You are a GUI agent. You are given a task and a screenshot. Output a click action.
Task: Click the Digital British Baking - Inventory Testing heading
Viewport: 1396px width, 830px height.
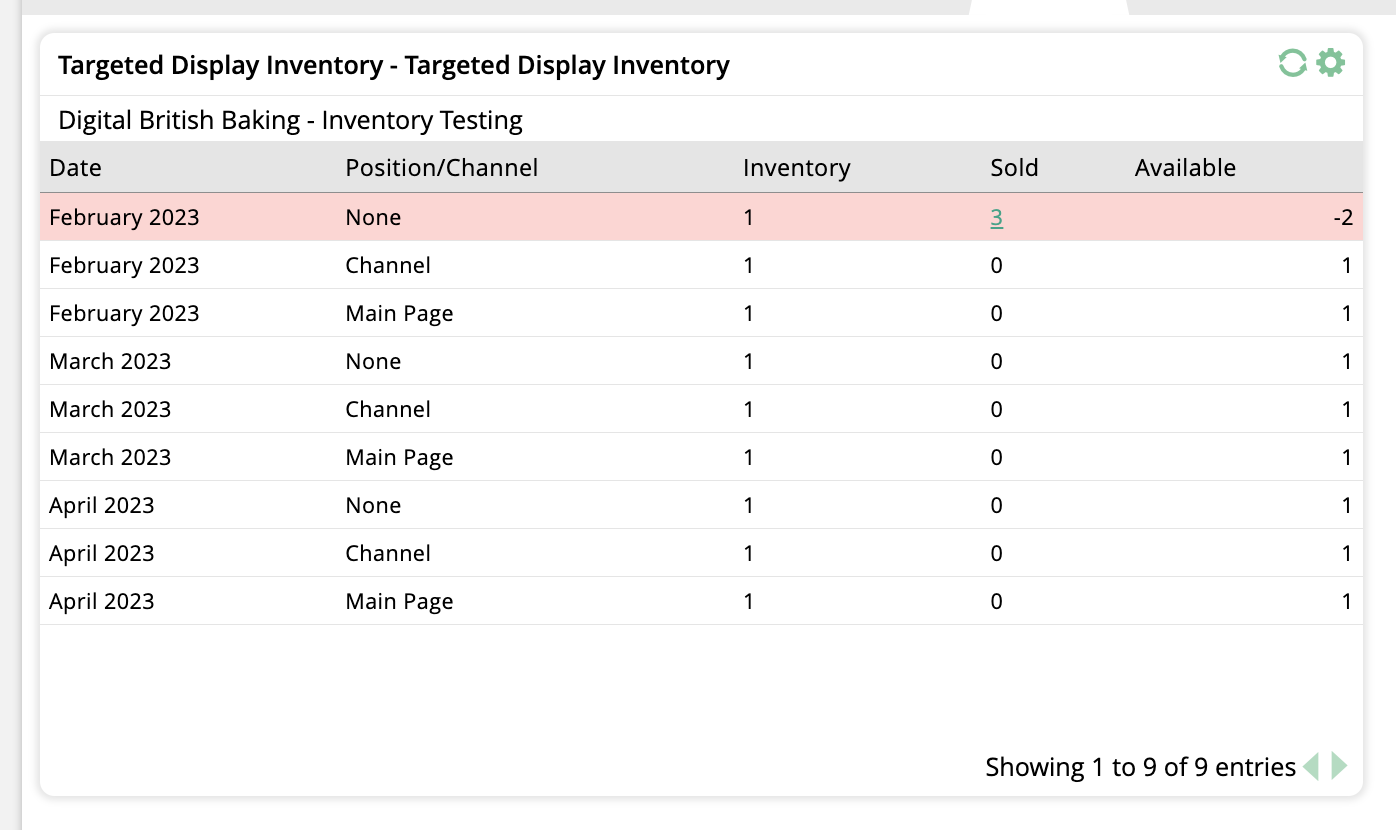291,119
